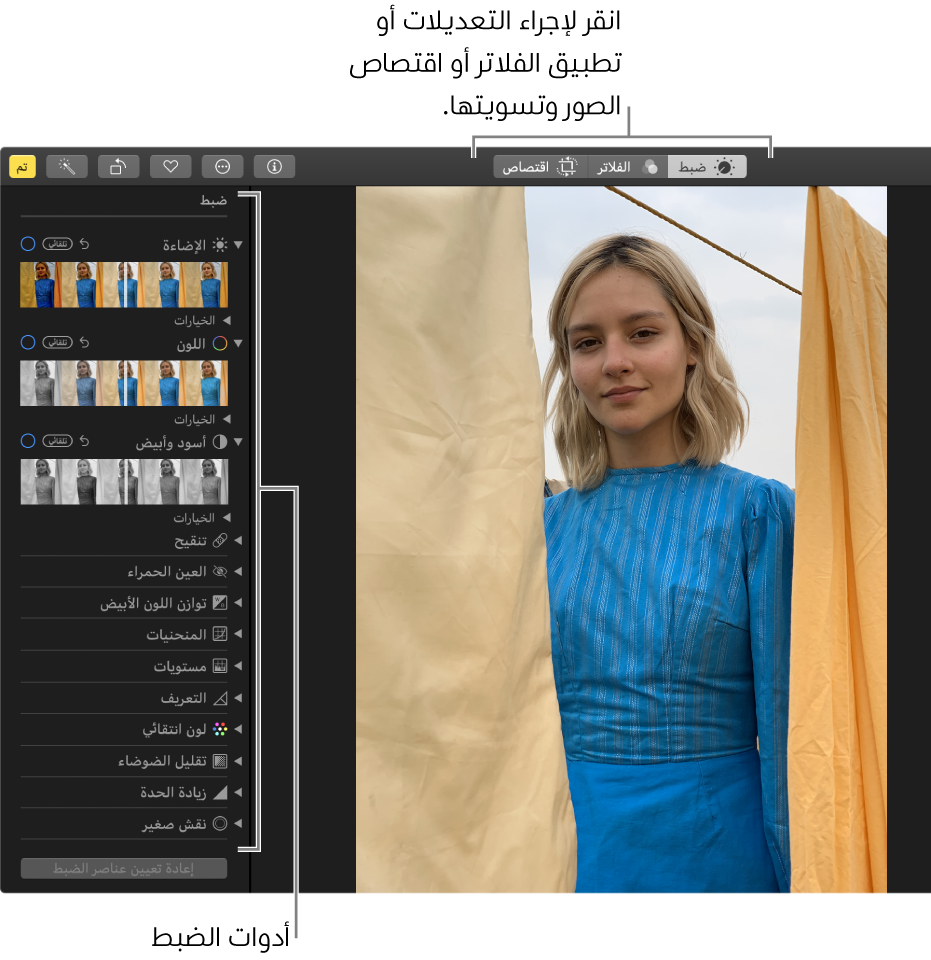The height and width of the screenshot is (960, 931).
Task: Click the noise reduction grid icon
Action: pos(220,761)
